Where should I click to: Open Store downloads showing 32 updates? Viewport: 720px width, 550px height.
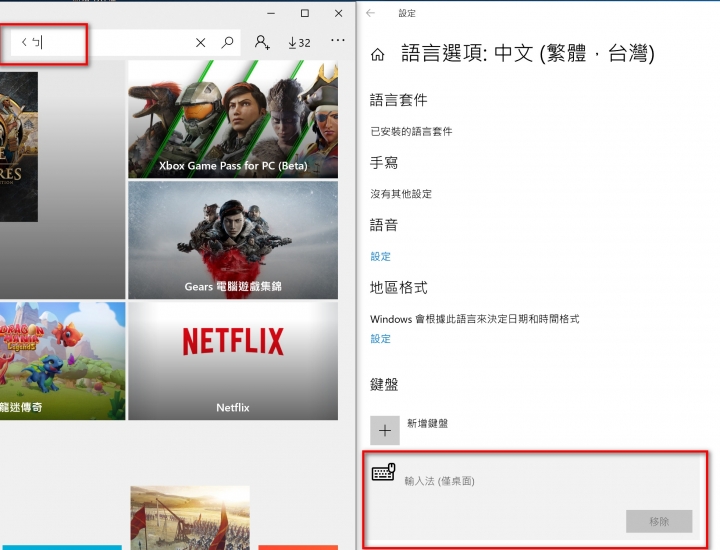[299, 43]
